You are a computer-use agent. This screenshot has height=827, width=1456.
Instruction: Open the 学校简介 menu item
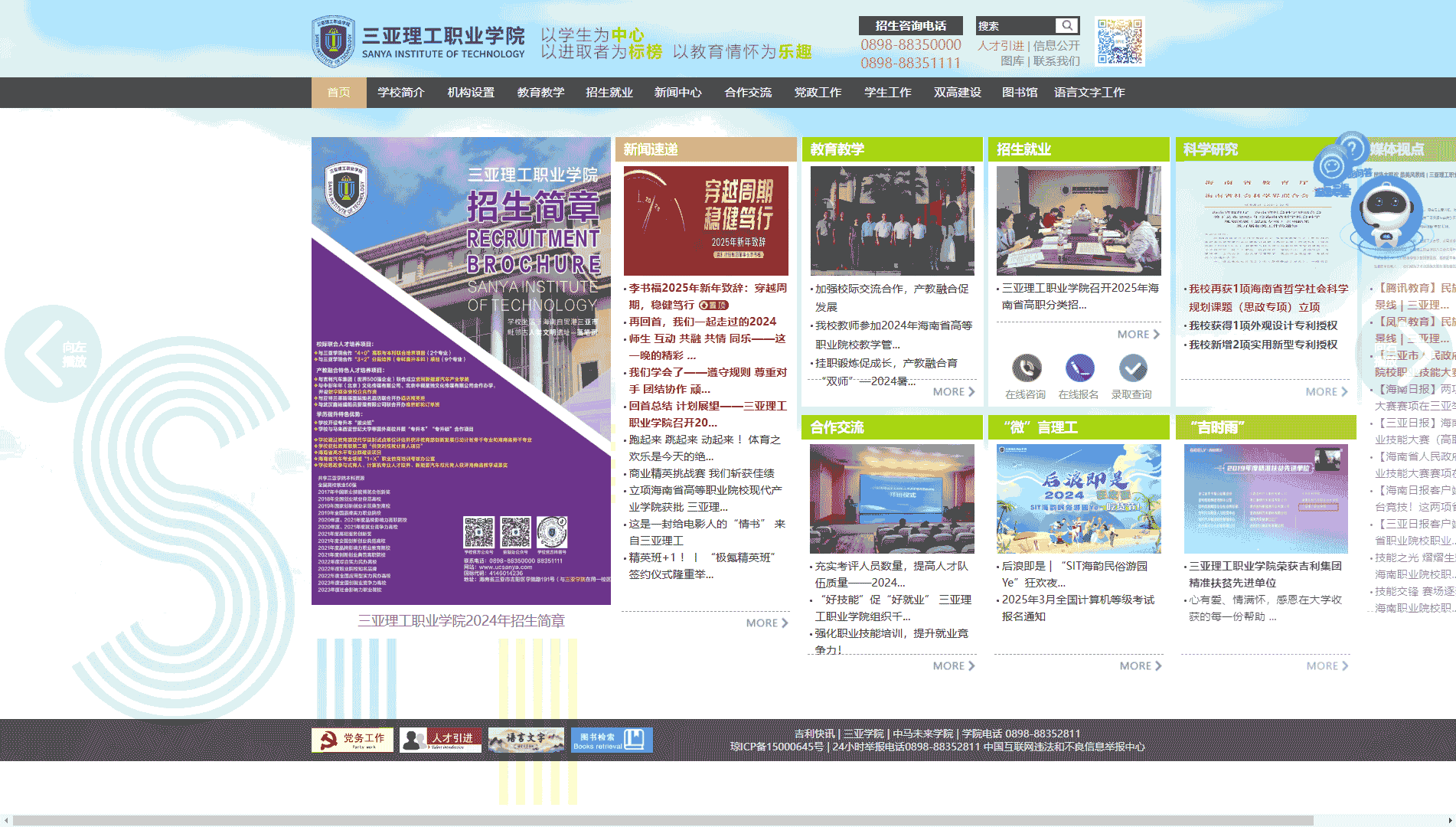click(x=401, y=92)
